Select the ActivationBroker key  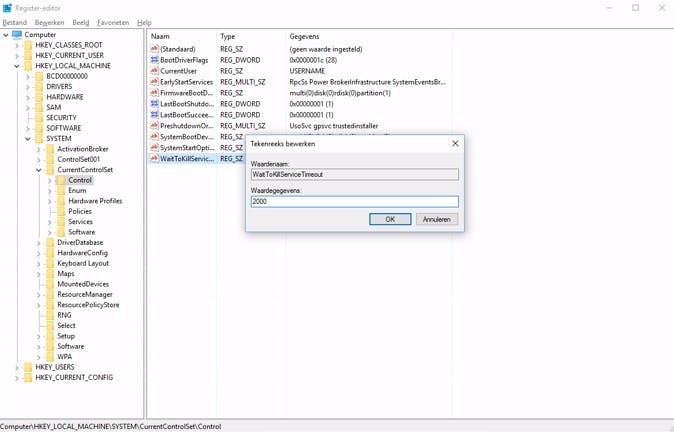pos(83,149)
